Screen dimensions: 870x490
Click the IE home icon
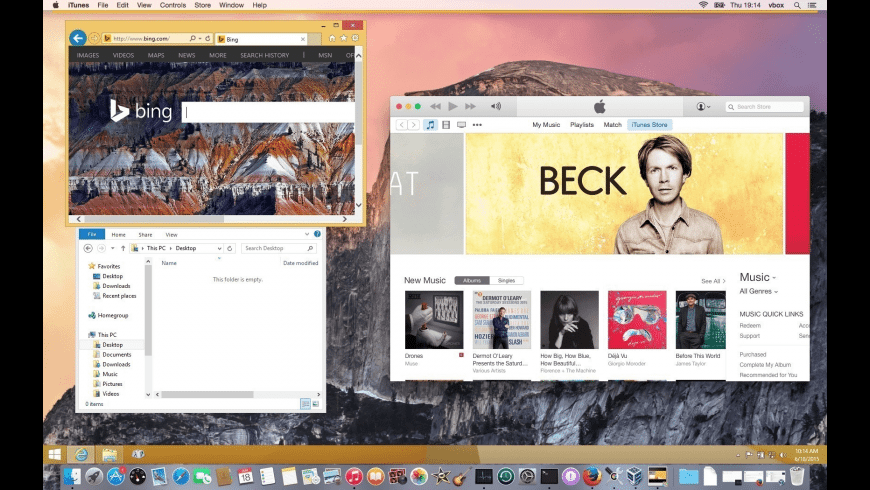coord(332,38)
